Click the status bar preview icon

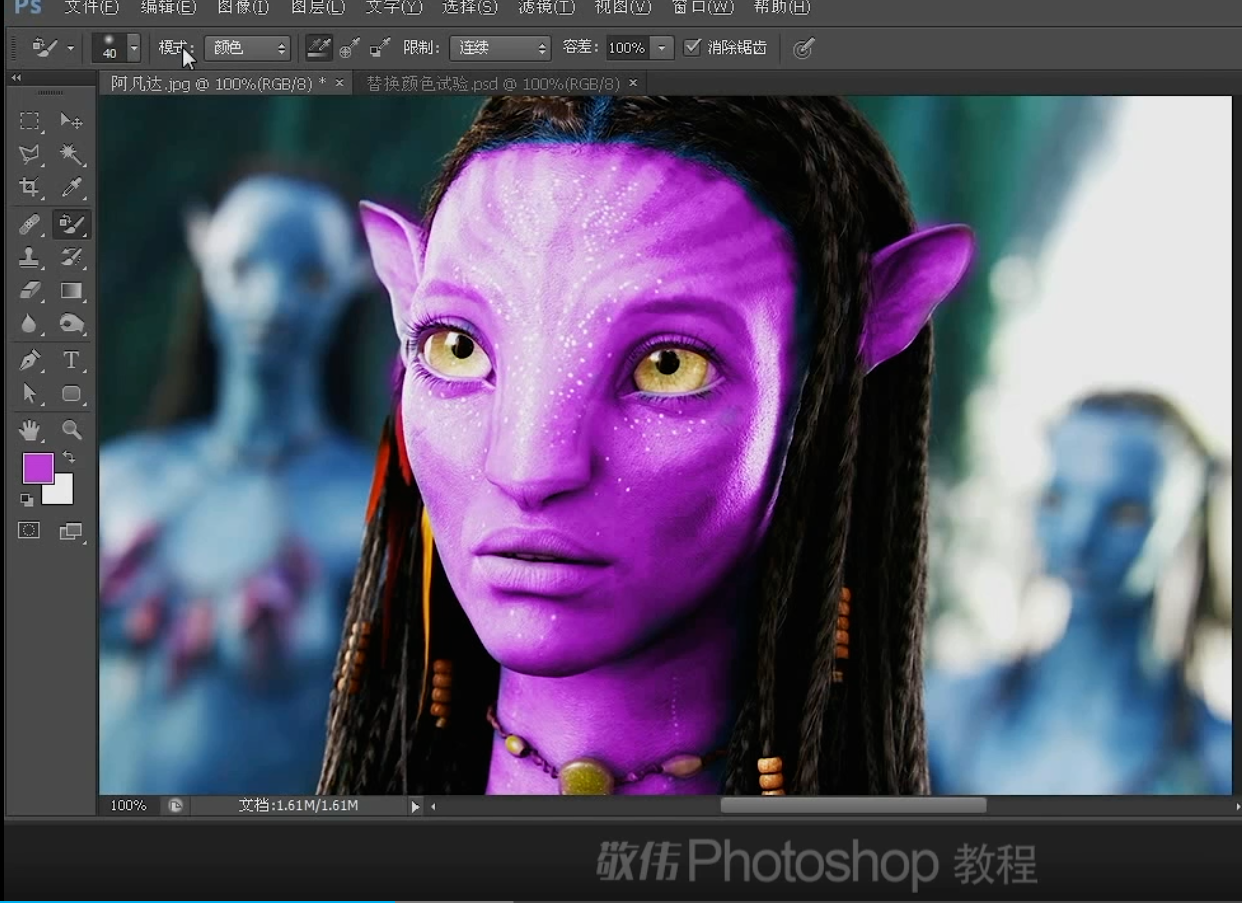click(x=176, y=806)
